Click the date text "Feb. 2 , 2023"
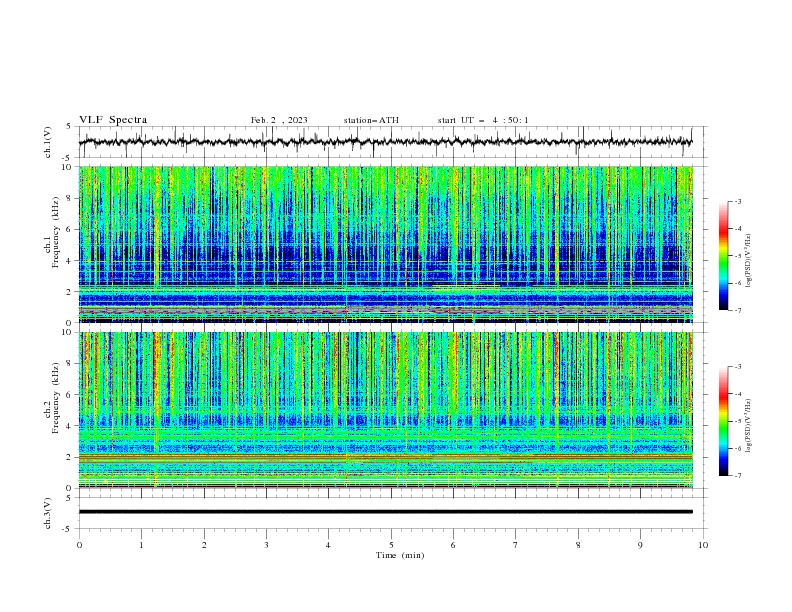 click(279, 120)
